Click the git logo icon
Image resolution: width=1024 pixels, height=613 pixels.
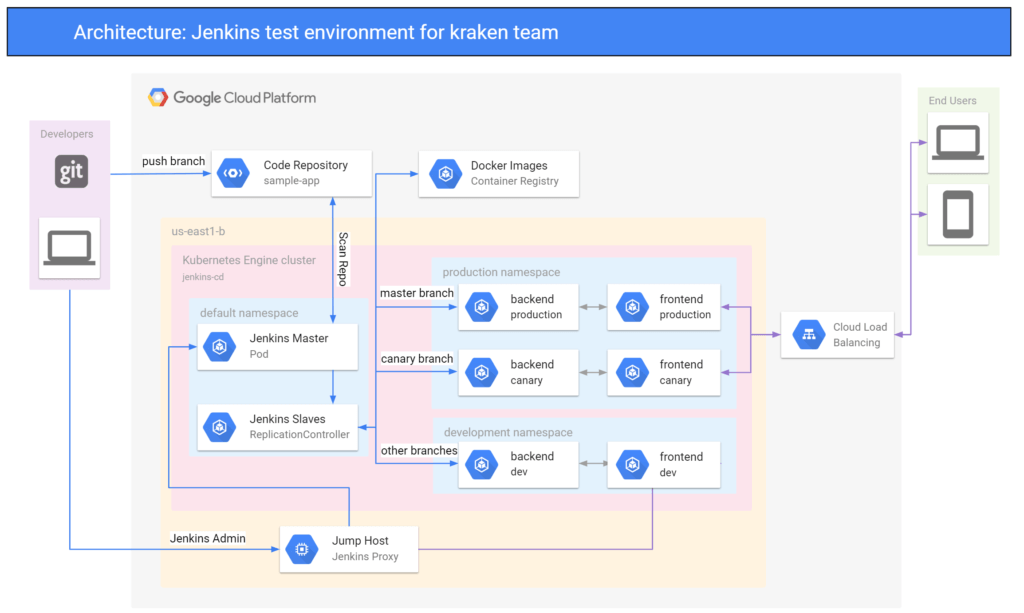point(71,172)
